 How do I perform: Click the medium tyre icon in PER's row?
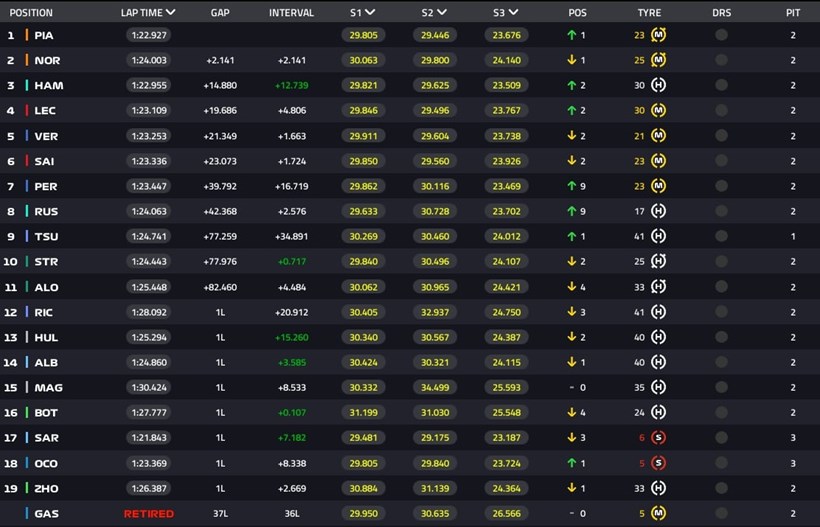[x=658, y=186]
